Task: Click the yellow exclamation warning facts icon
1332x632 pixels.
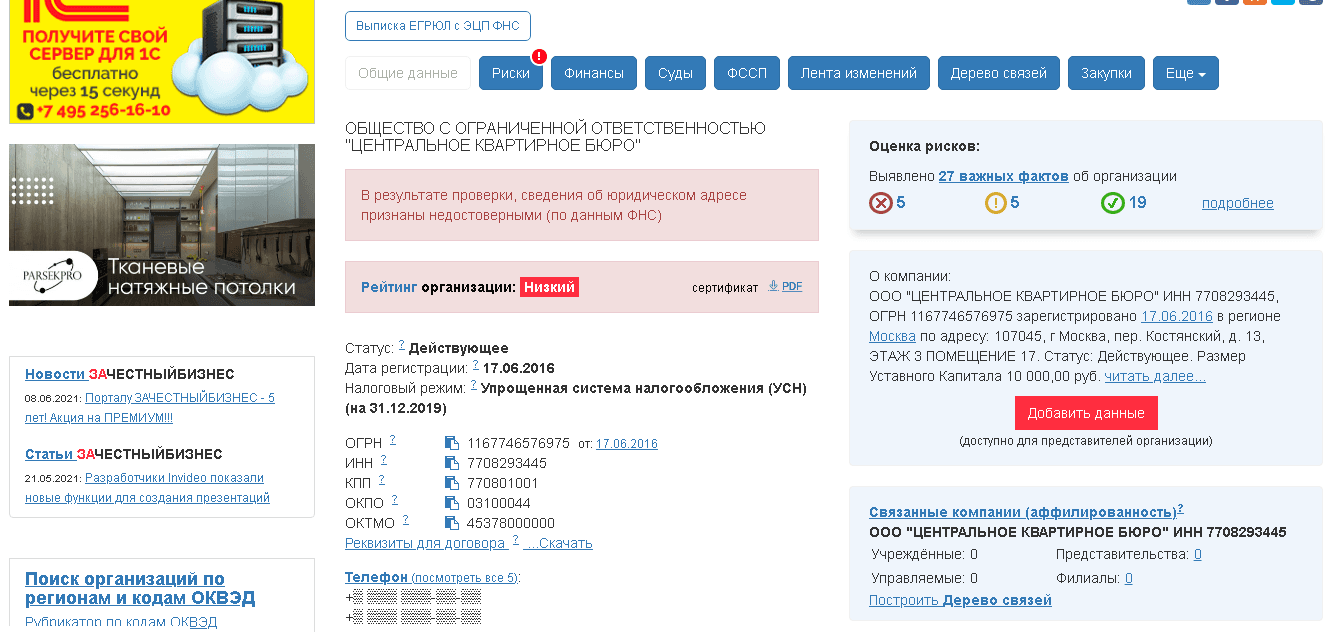Action: pyautogui.click(x=995, y=203)
